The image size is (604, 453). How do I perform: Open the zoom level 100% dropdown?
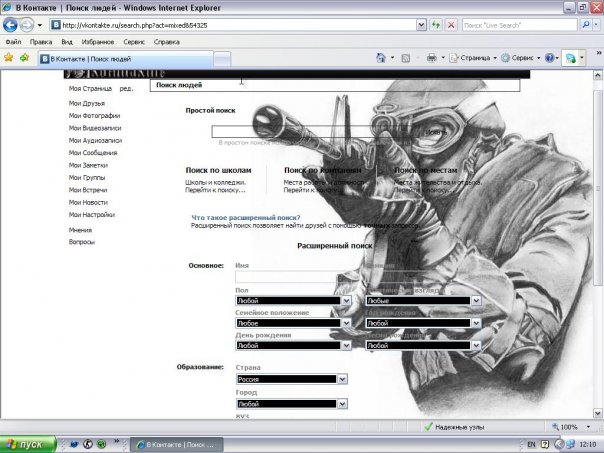[x=588, y=427]
